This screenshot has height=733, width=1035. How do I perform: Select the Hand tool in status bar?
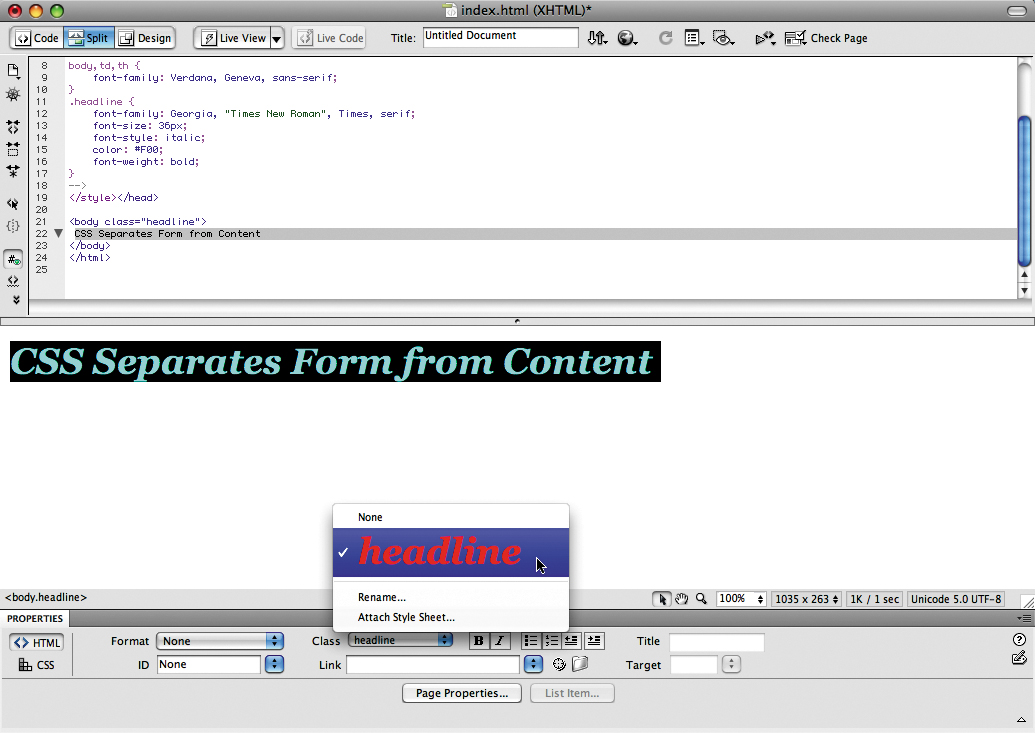coord(681,598)
